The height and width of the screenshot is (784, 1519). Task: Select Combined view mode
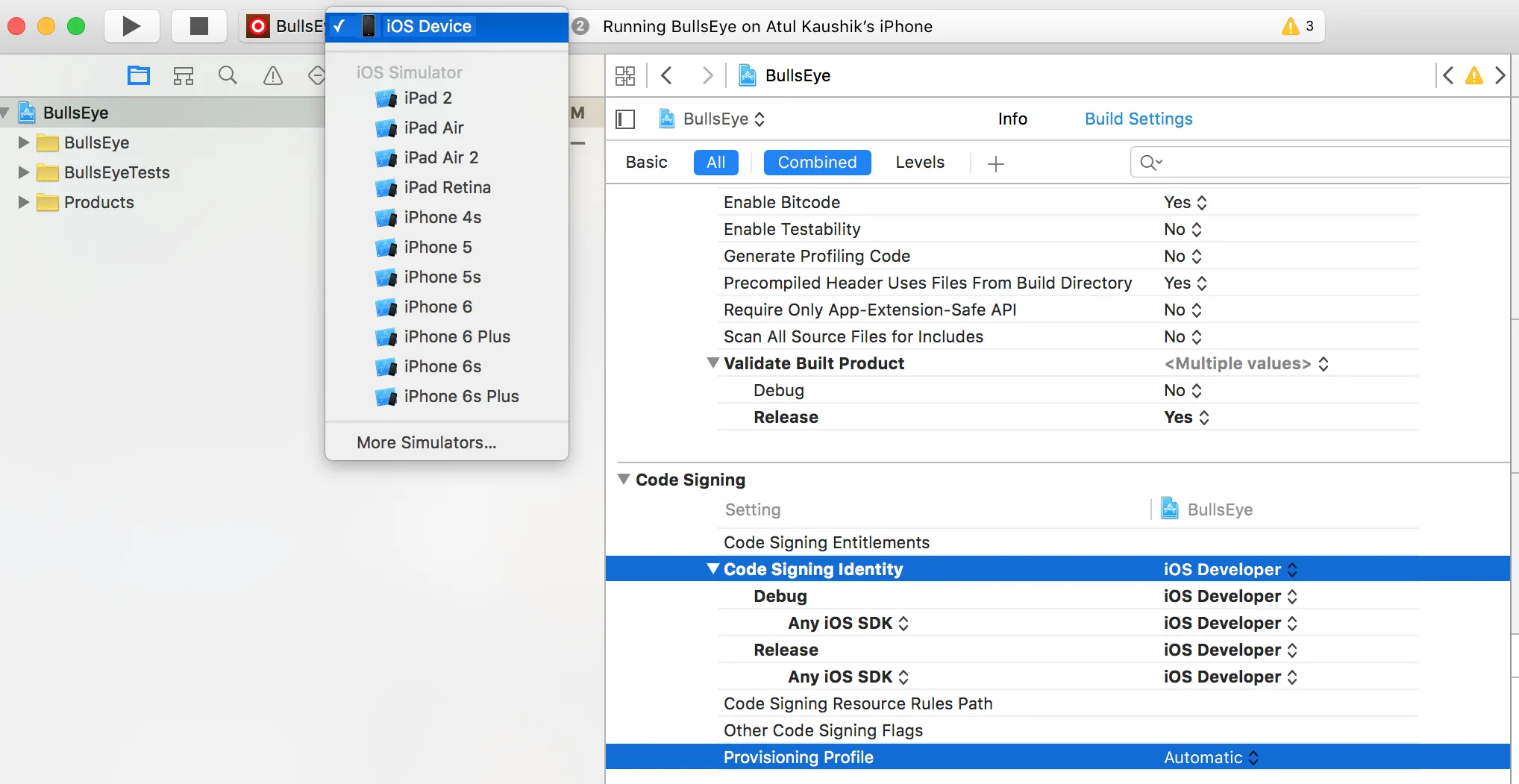[x=817, y=163]
